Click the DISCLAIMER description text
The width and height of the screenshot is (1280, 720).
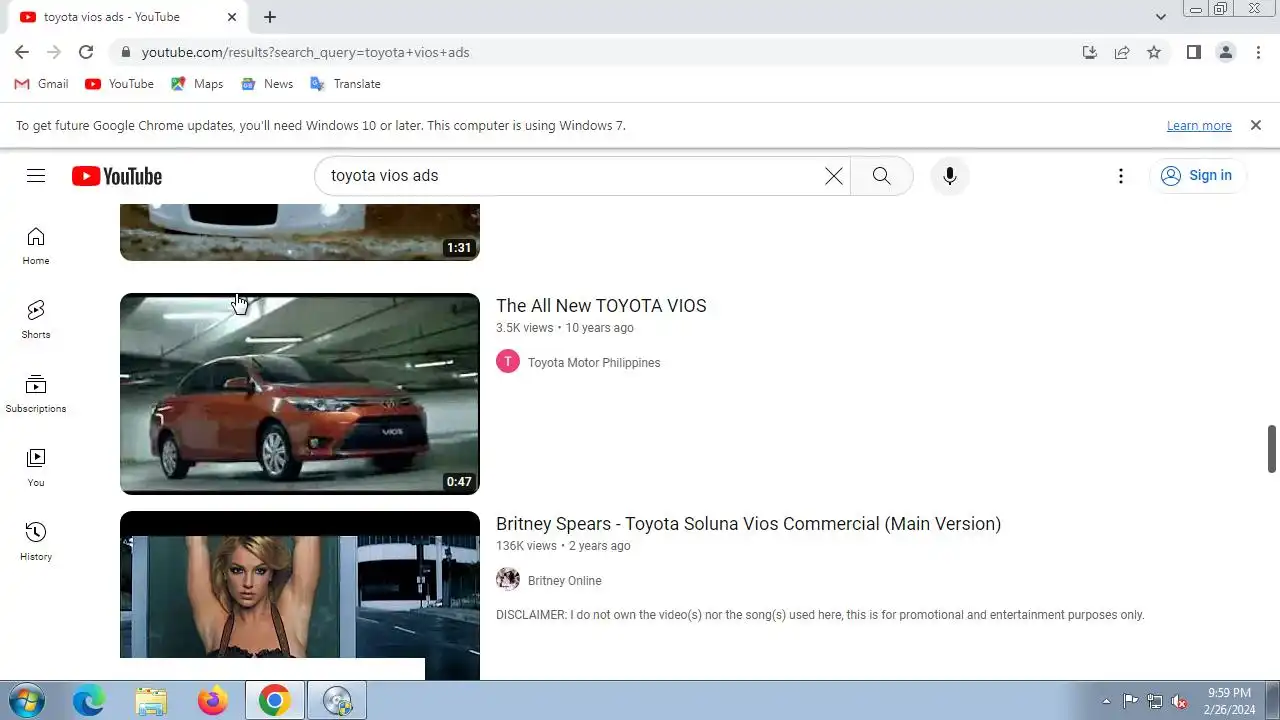[x=820, y=615]
